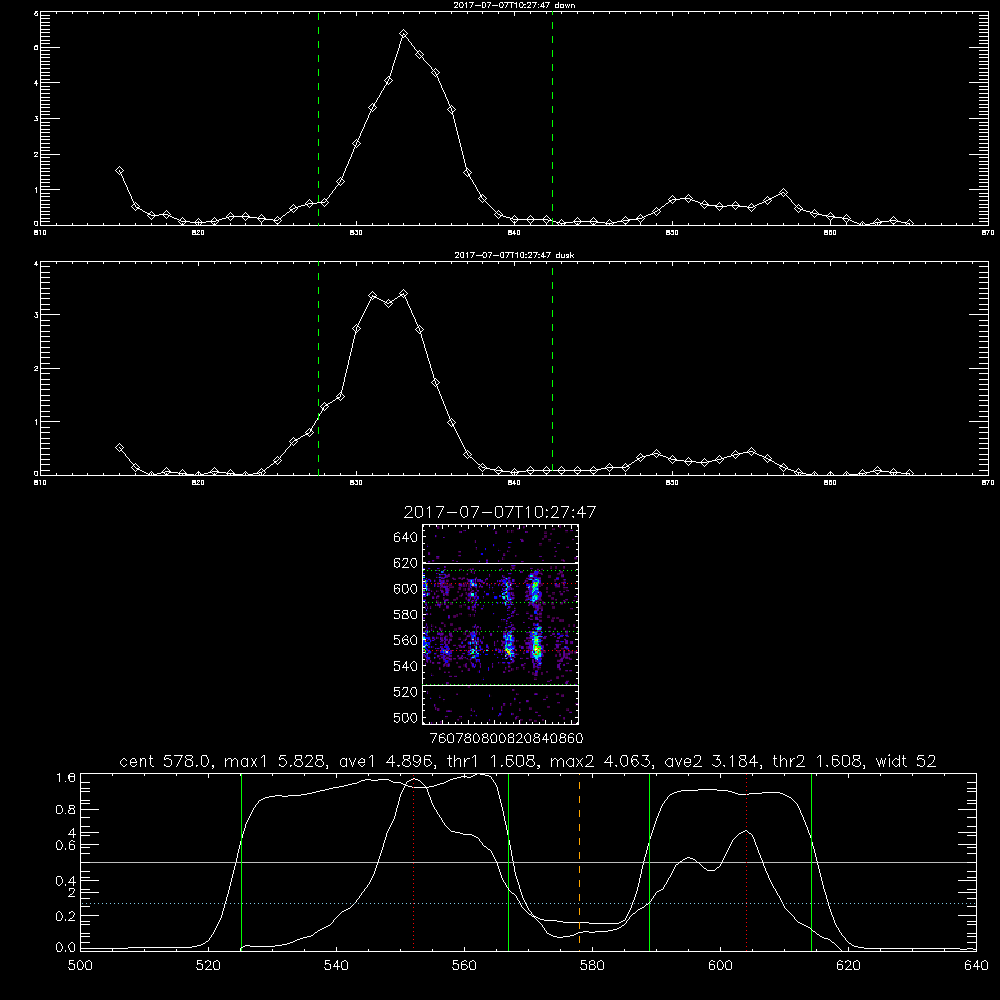This screenshot has height=1000, width=1000.
Task: Click the heatmap x-axis label string 760780800820840860
Action: coord(507,739)
